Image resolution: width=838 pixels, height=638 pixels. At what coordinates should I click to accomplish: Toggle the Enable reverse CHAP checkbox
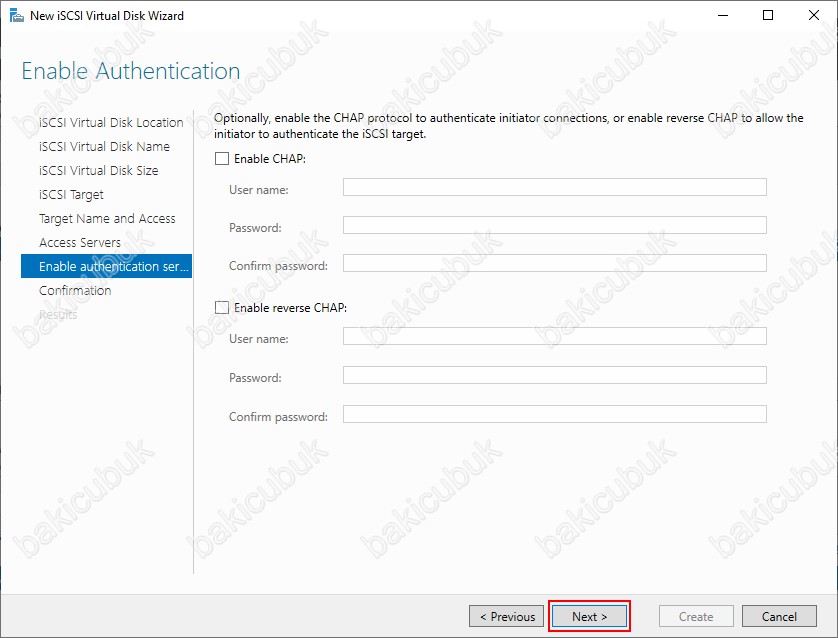point(222,308)
